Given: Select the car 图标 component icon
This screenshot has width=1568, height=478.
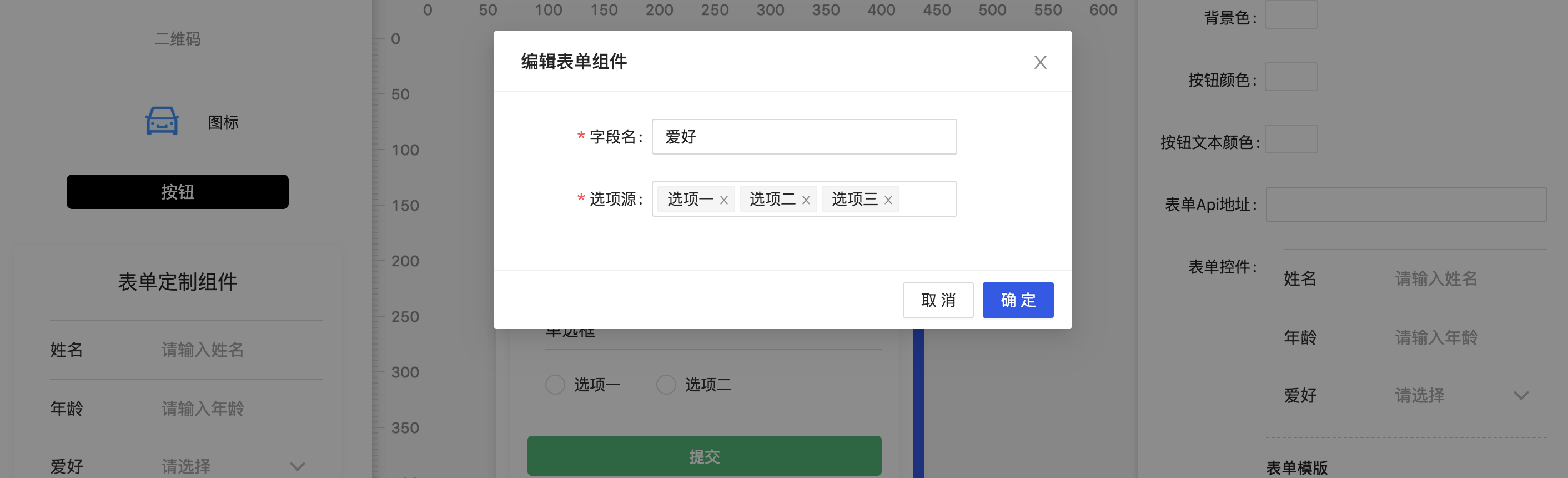Looking at the screenshot, I should coord(162,121).
